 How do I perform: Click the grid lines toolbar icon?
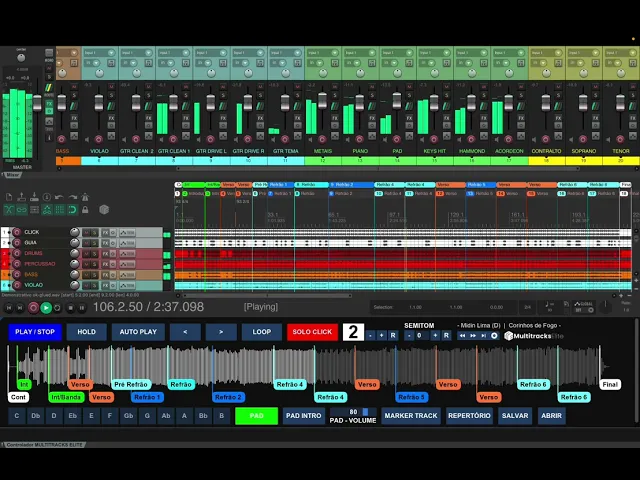[60, 210]
